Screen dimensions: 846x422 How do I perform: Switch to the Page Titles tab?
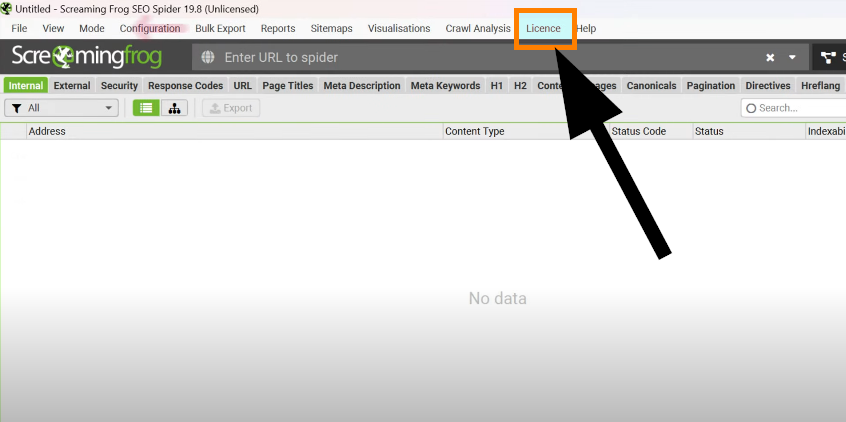point(288,86)
